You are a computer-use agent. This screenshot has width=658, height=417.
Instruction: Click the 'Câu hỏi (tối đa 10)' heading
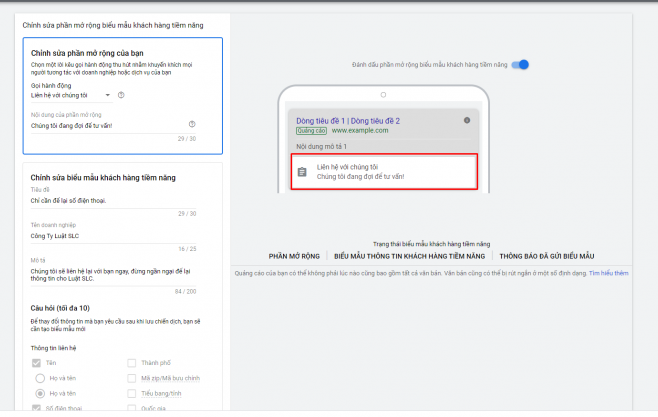coord(60,308)
